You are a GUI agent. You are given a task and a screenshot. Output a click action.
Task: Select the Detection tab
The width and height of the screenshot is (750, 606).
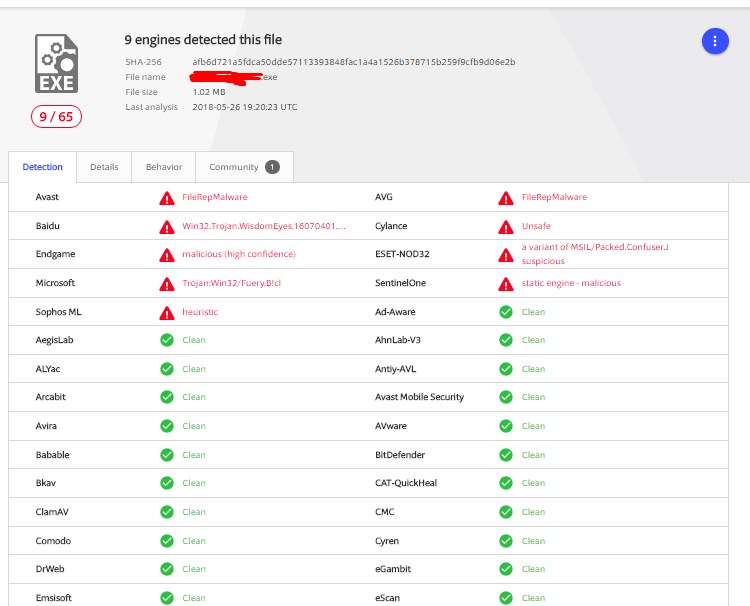[x=43, y=167]
